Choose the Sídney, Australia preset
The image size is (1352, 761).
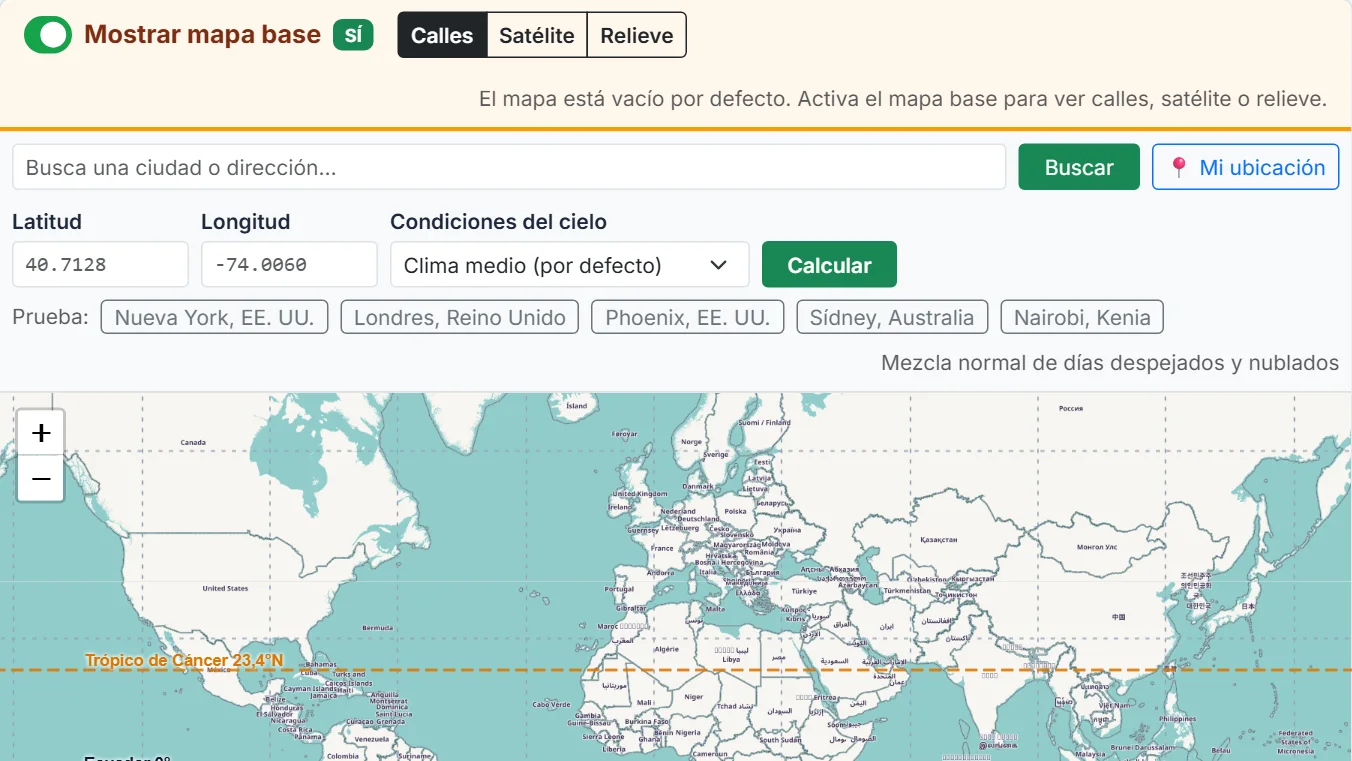coord(892,317)
